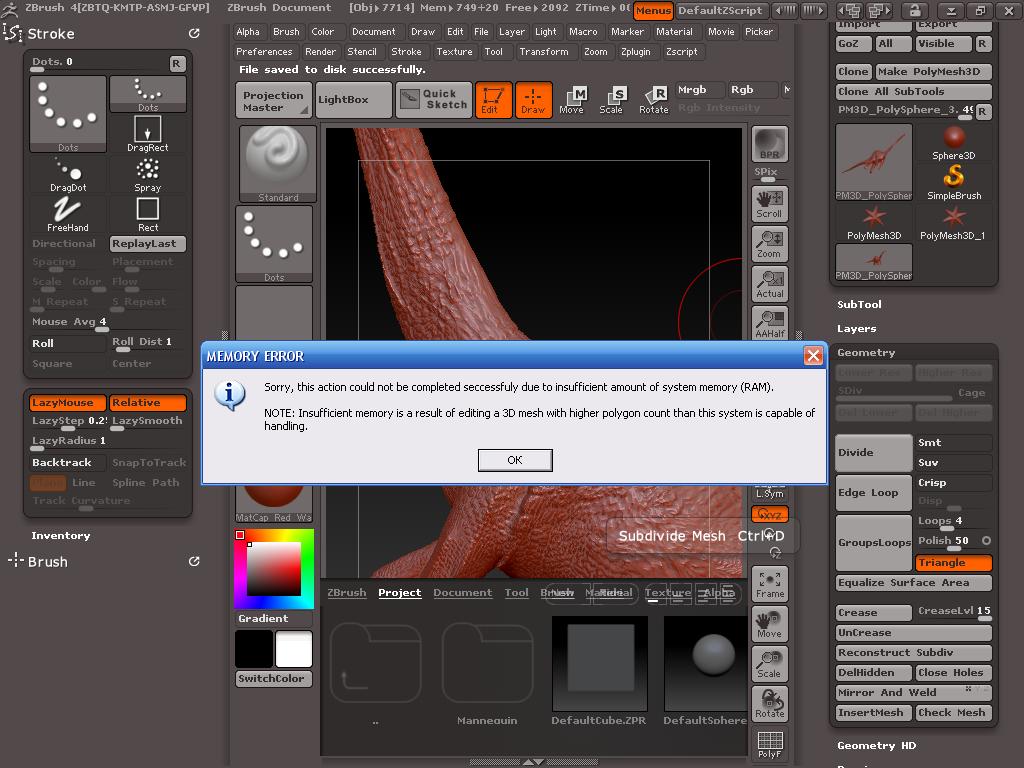Viewport: 1024px width, 768px height.
Task: Toggle the Suv smooth UV option
Action: click(x=953, y=462)
